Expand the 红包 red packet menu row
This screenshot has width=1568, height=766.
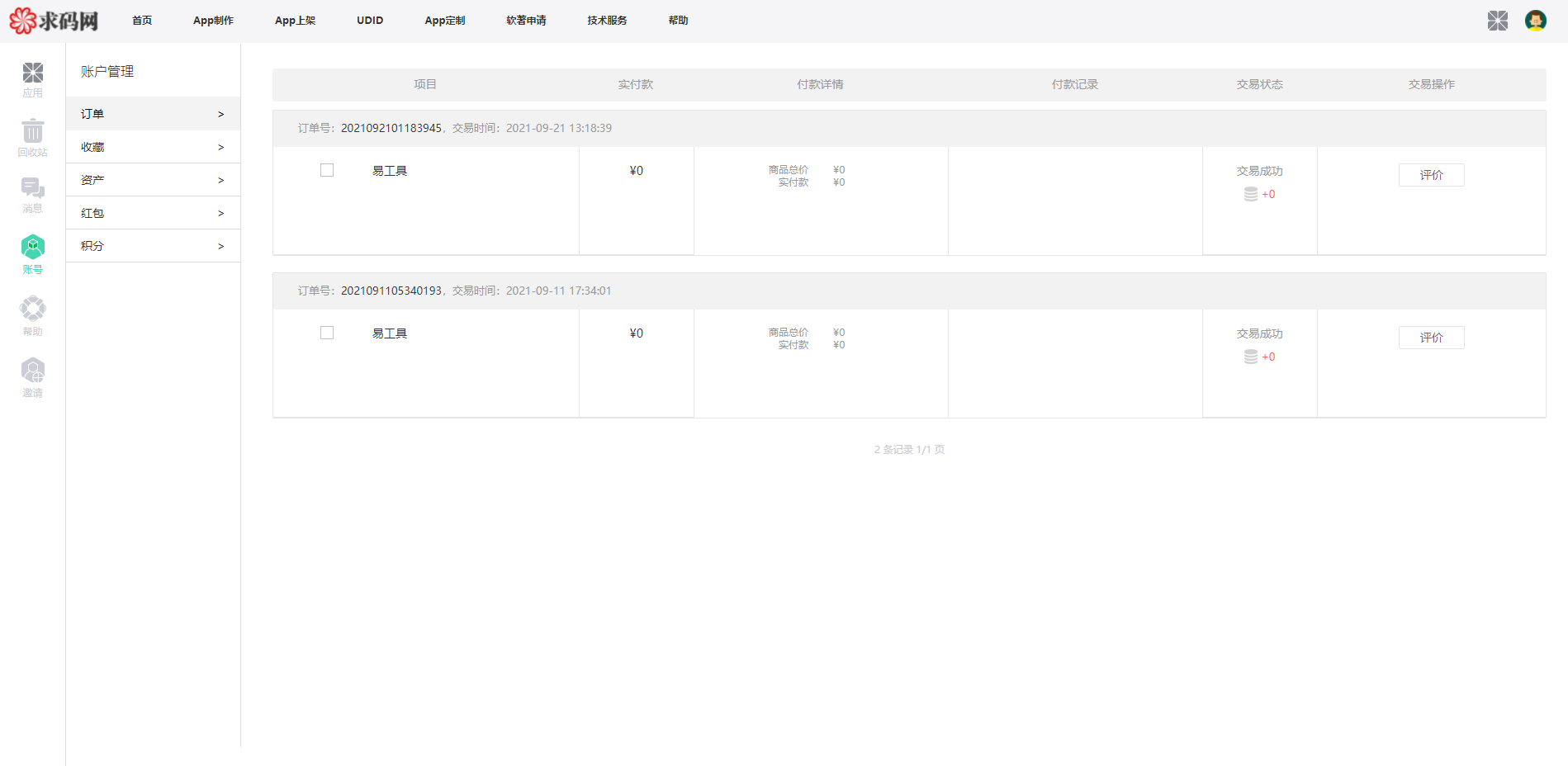click(x=153, y=213)
